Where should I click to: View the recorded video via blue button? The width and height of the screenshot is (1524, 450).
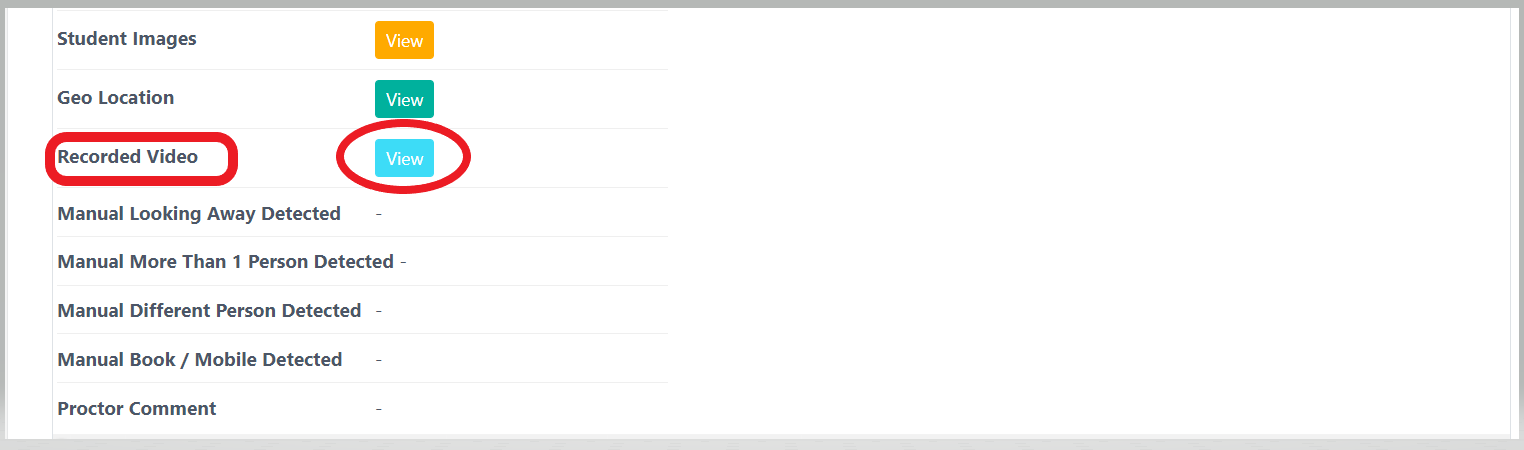404,159
